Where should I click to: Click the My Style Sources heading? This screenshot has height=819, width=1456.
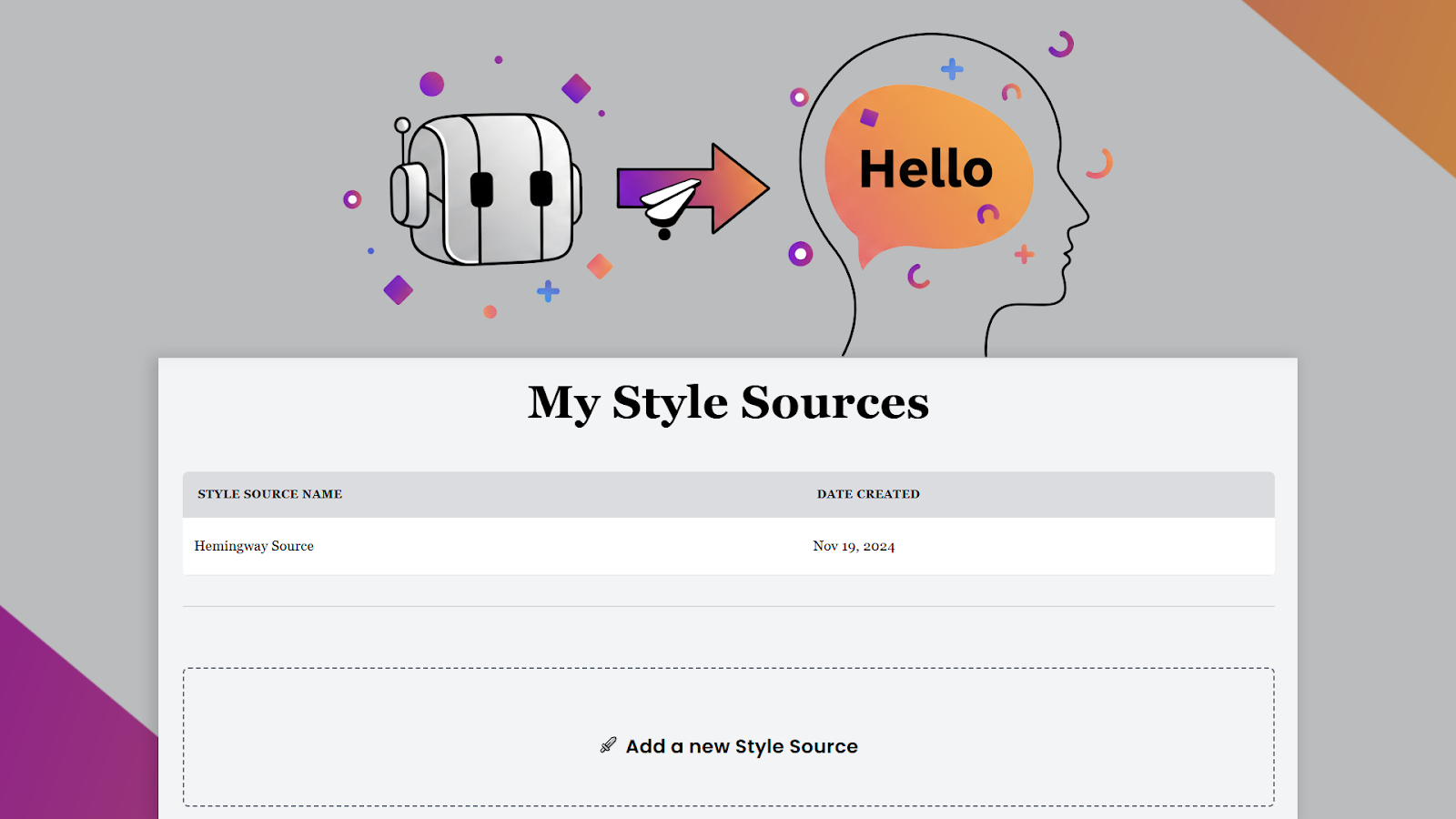coord(729,400)
